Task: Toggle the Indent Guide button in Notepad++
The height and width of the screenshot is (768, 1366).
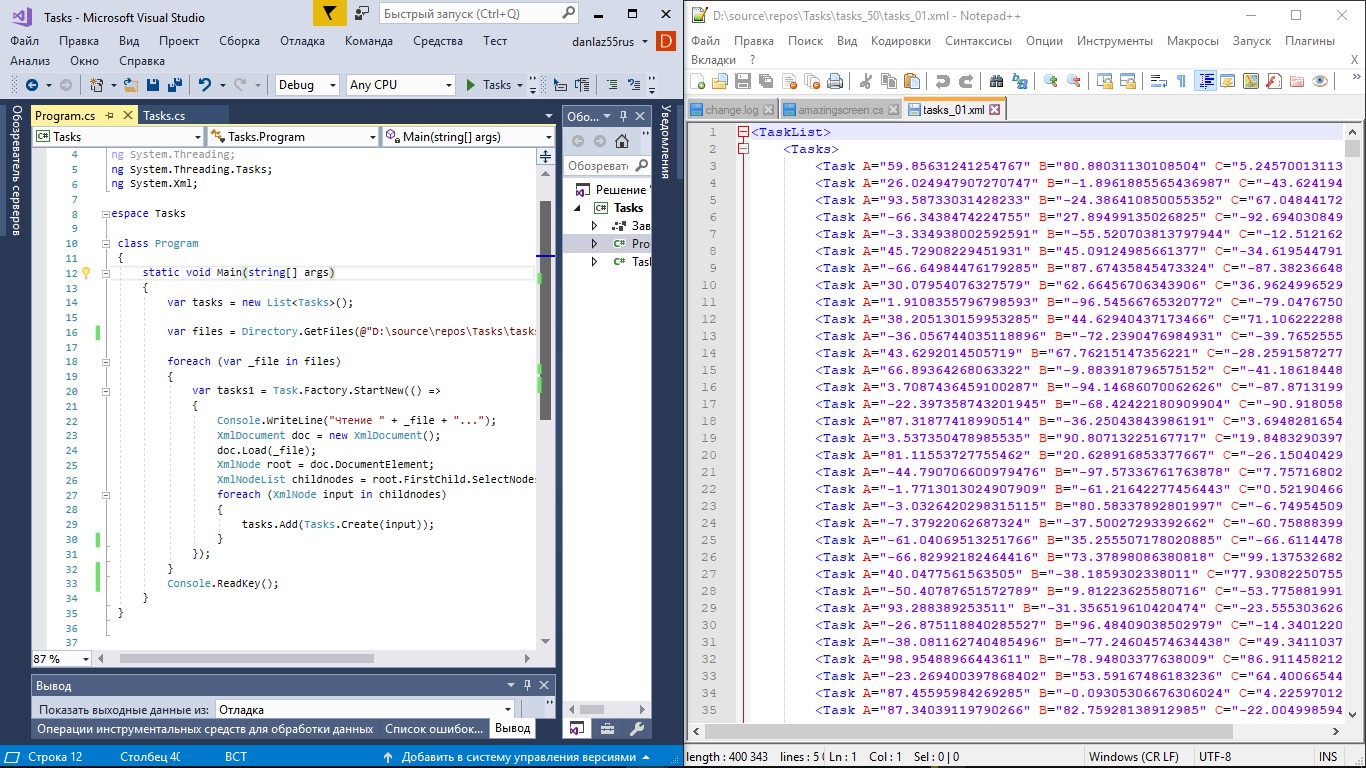Action: click(x=1207, y=82)
